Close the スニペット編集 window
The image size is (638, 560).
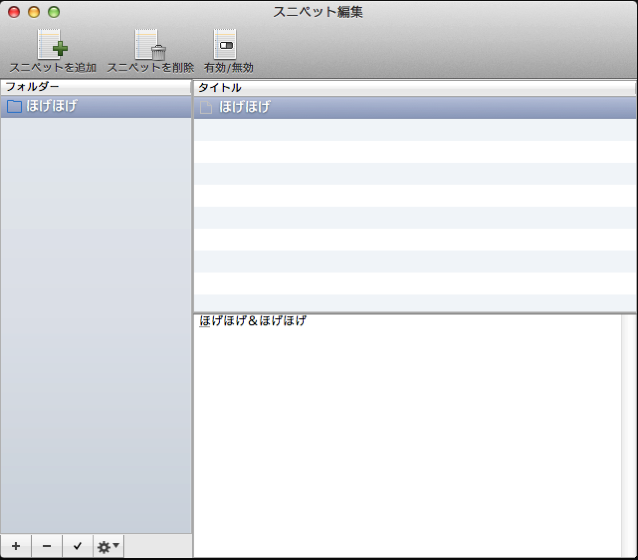point(14,12)
